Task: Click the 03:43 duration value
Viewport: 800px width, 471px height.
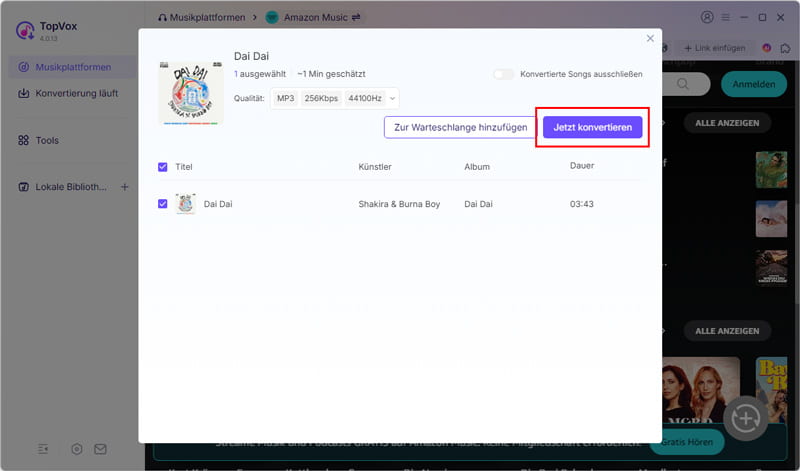Action: coord(582,204)
